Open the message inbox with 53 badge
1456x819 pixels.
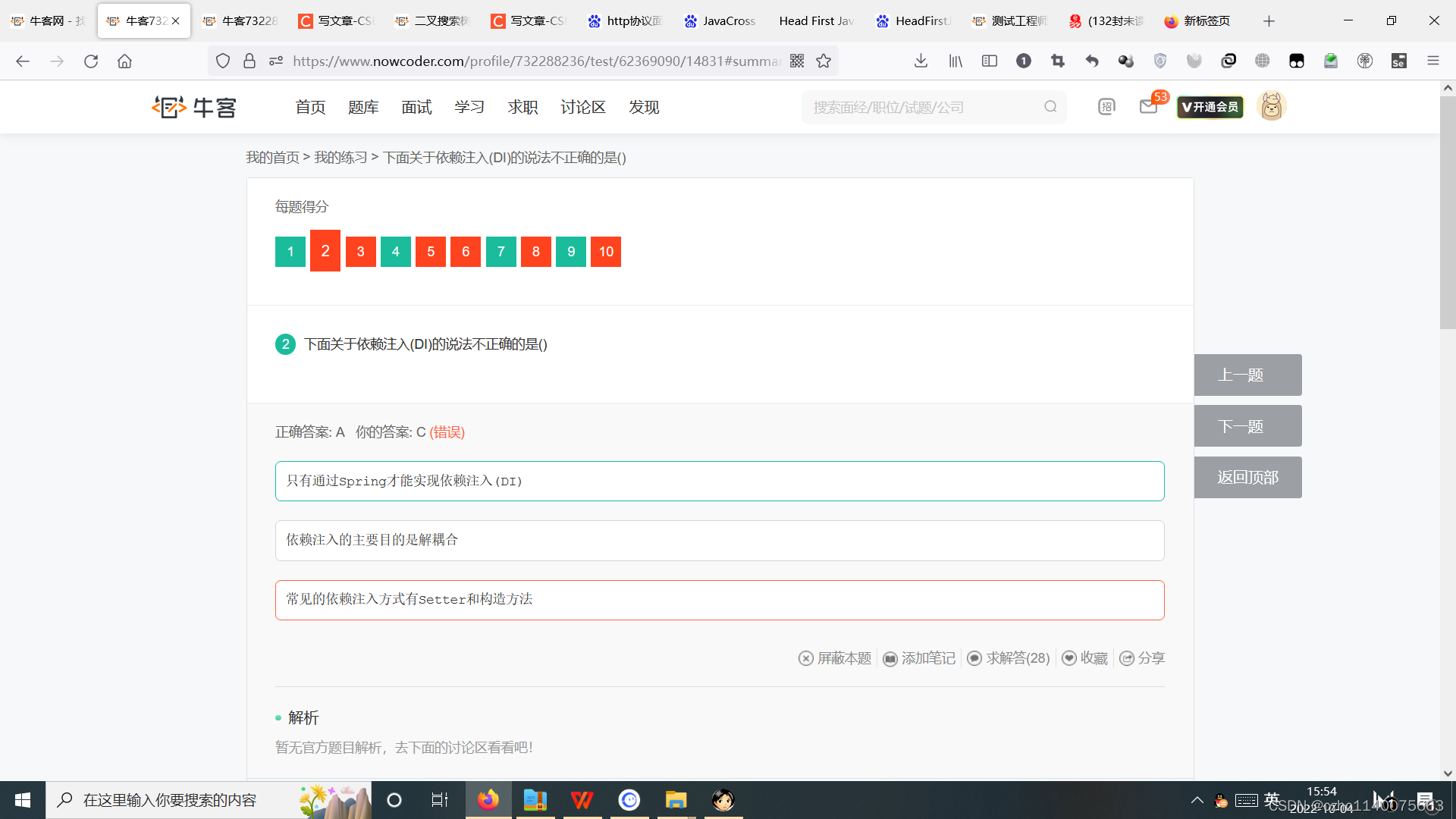click(x=1149, y=107)
